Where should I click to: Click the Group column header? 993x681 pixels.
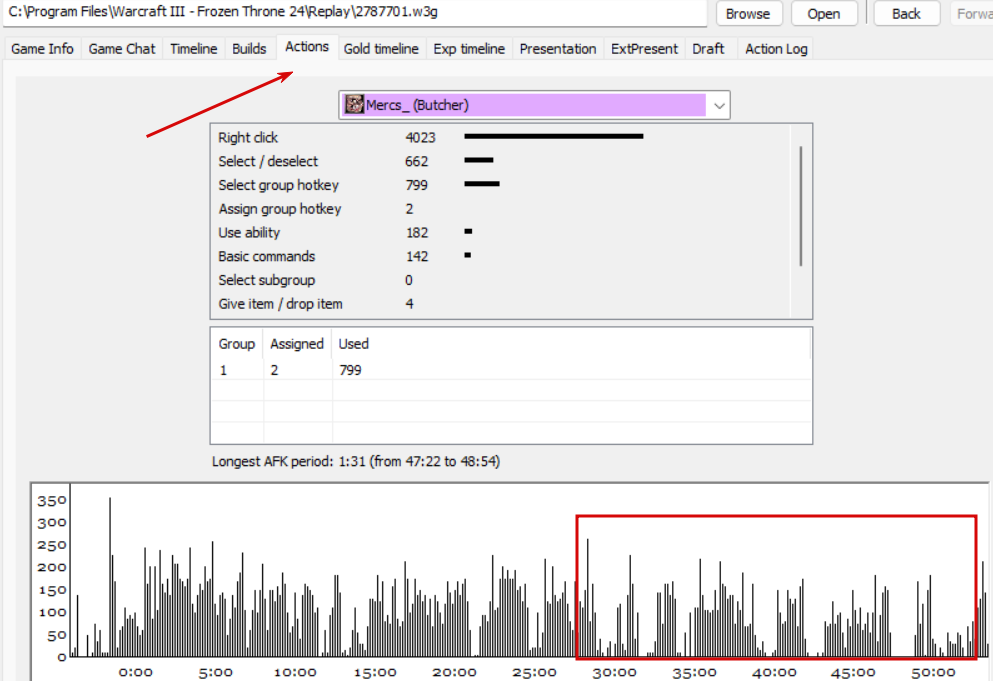coord(237,344)
